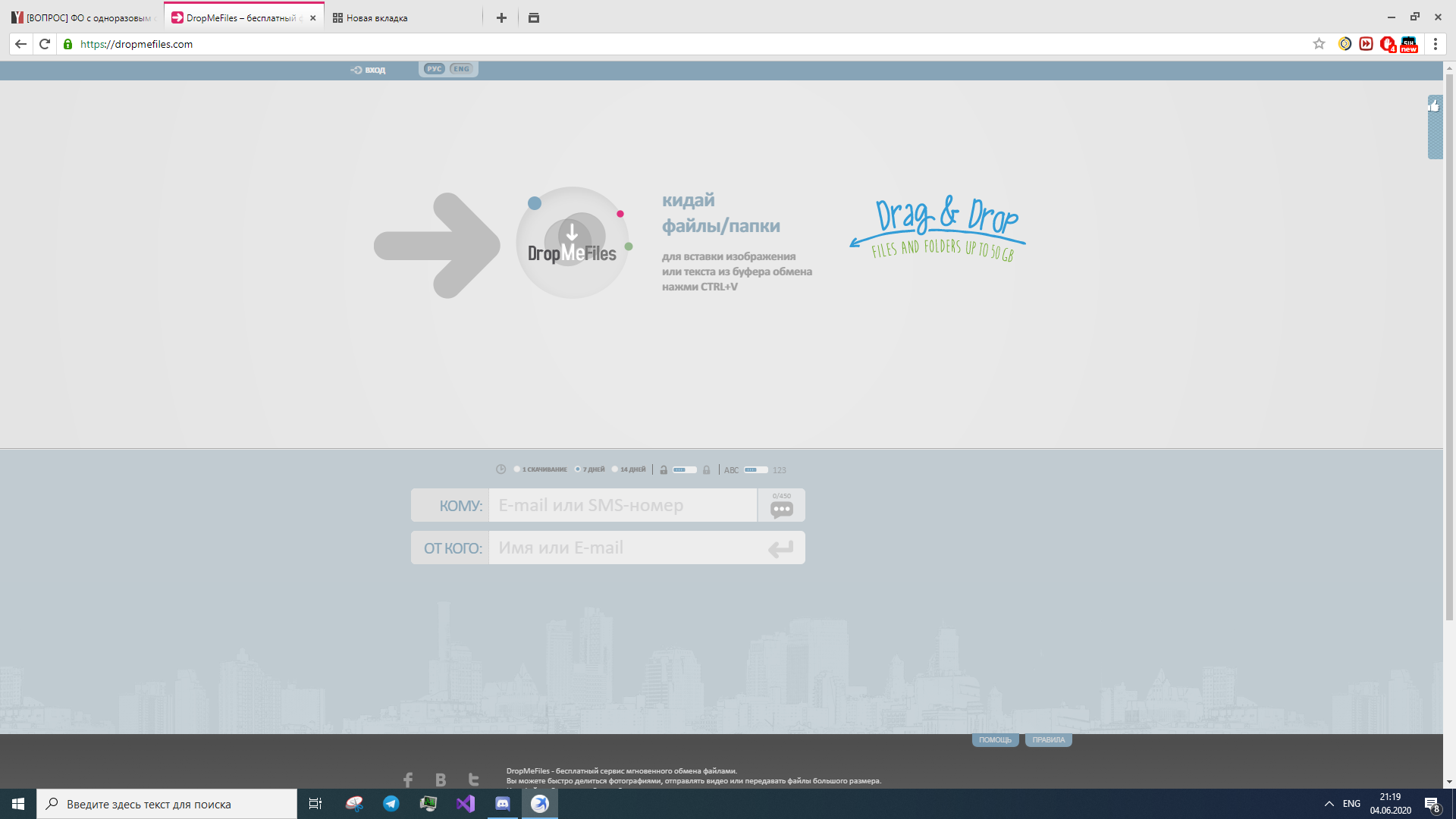1456x819 pixels.
Task: Open the red stop-hand ad blocker extension
Action: click(x=1388, y=44)
